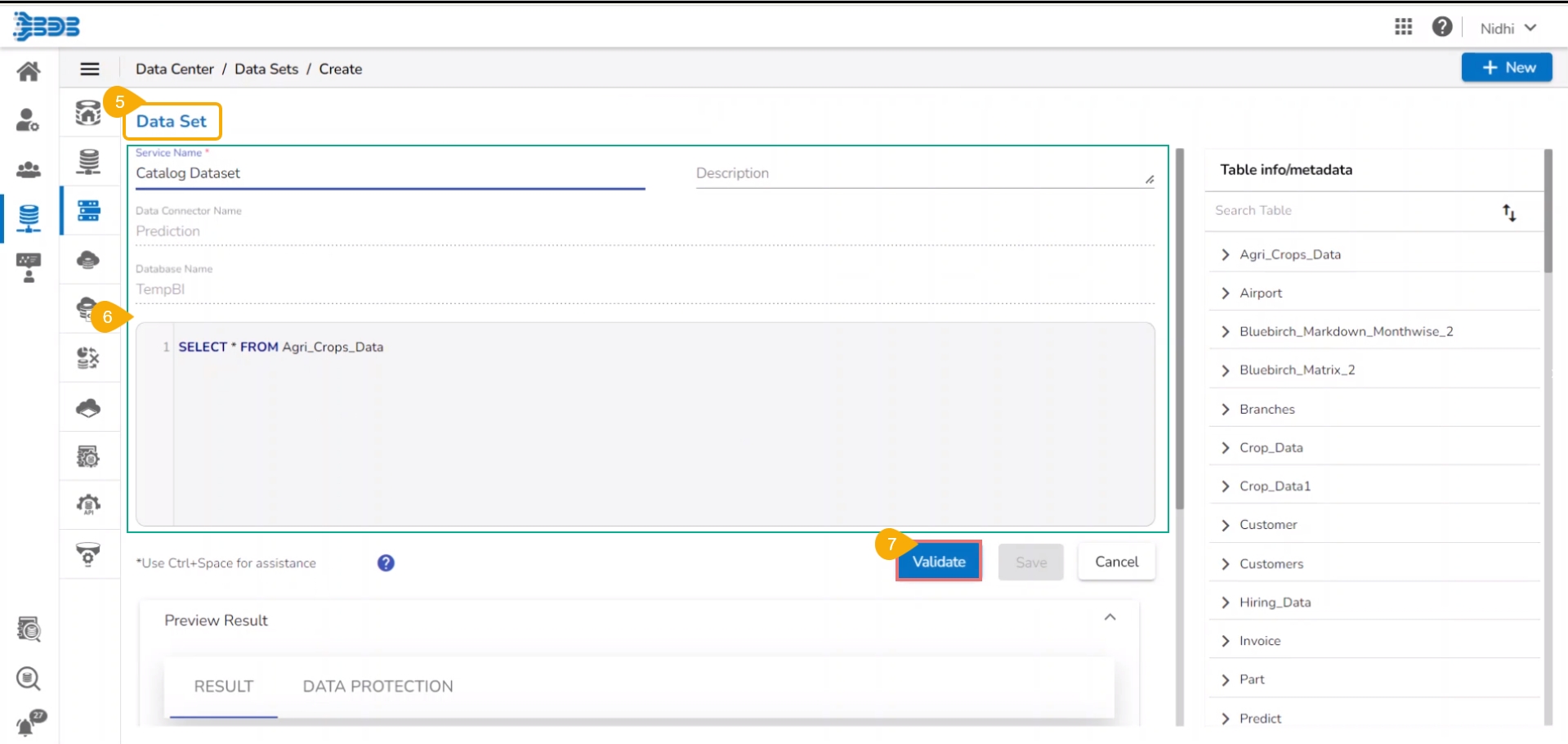Click the magnifier database search icon
The image size is (1568, 744).
(29, 679)
